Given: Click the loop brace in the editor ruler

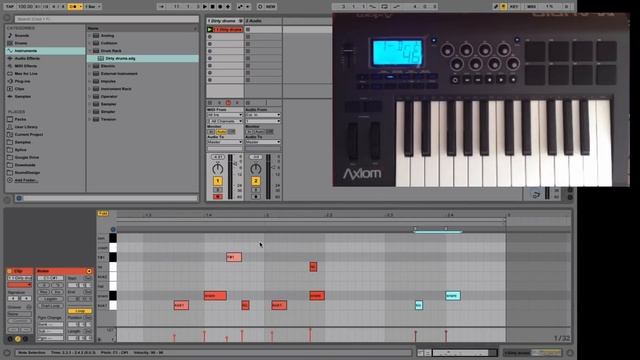Looking at the screenshot, I should coord(311,220).
